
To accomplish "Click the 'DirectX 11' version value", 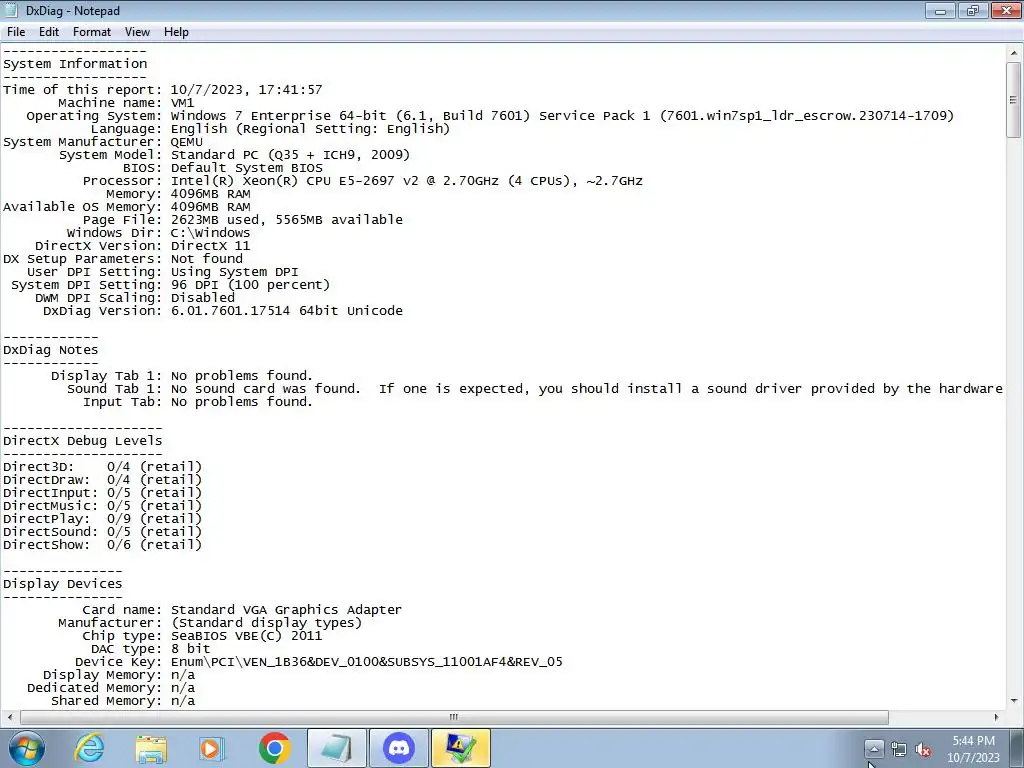I will pyautogui.click(x=210, y=246).
